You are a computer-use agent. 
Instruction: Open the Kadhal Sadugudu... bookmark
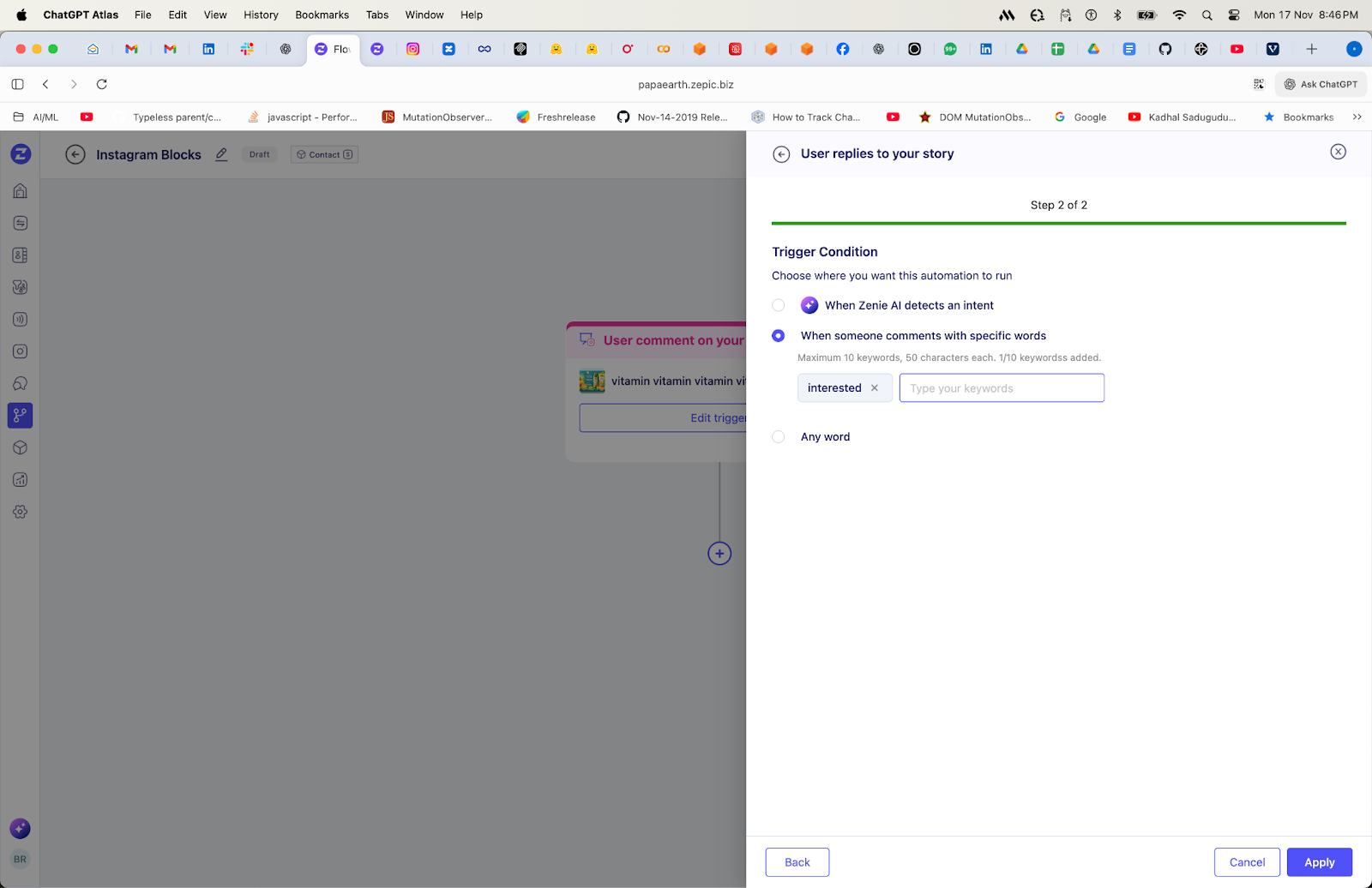[1182, 117]
